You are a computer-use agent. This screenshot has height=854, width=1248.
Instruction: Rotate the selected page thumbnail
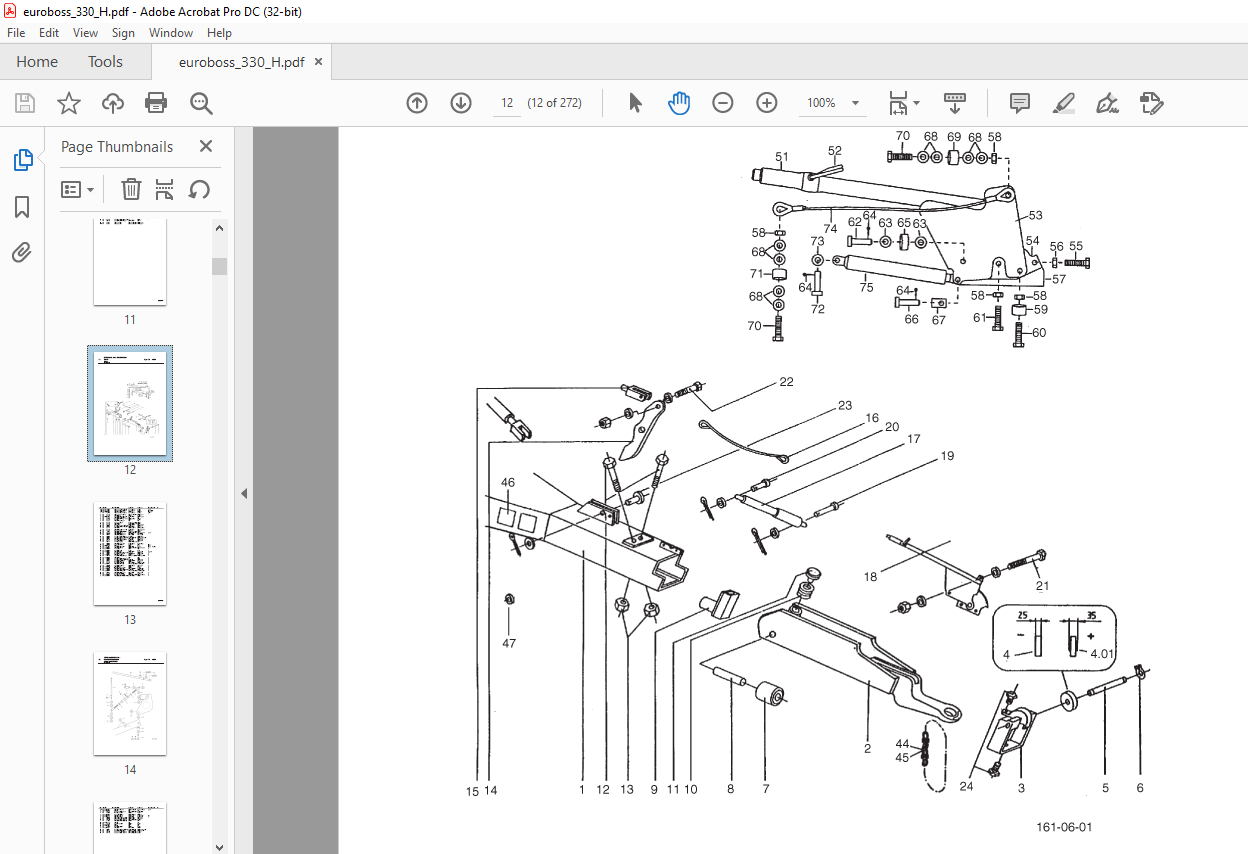pos(199,189)
